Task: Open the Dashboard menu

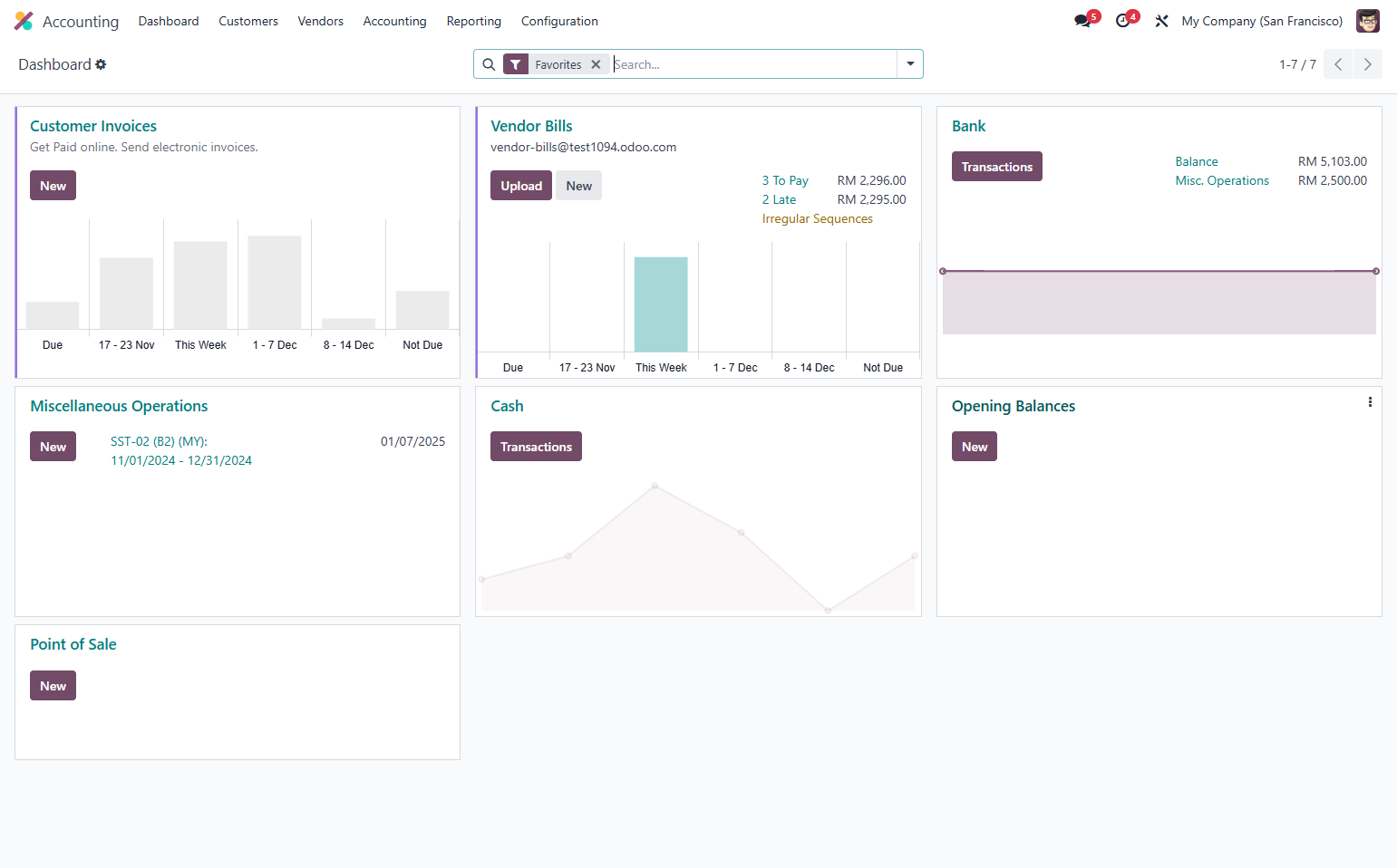Action: pos(169,21)
